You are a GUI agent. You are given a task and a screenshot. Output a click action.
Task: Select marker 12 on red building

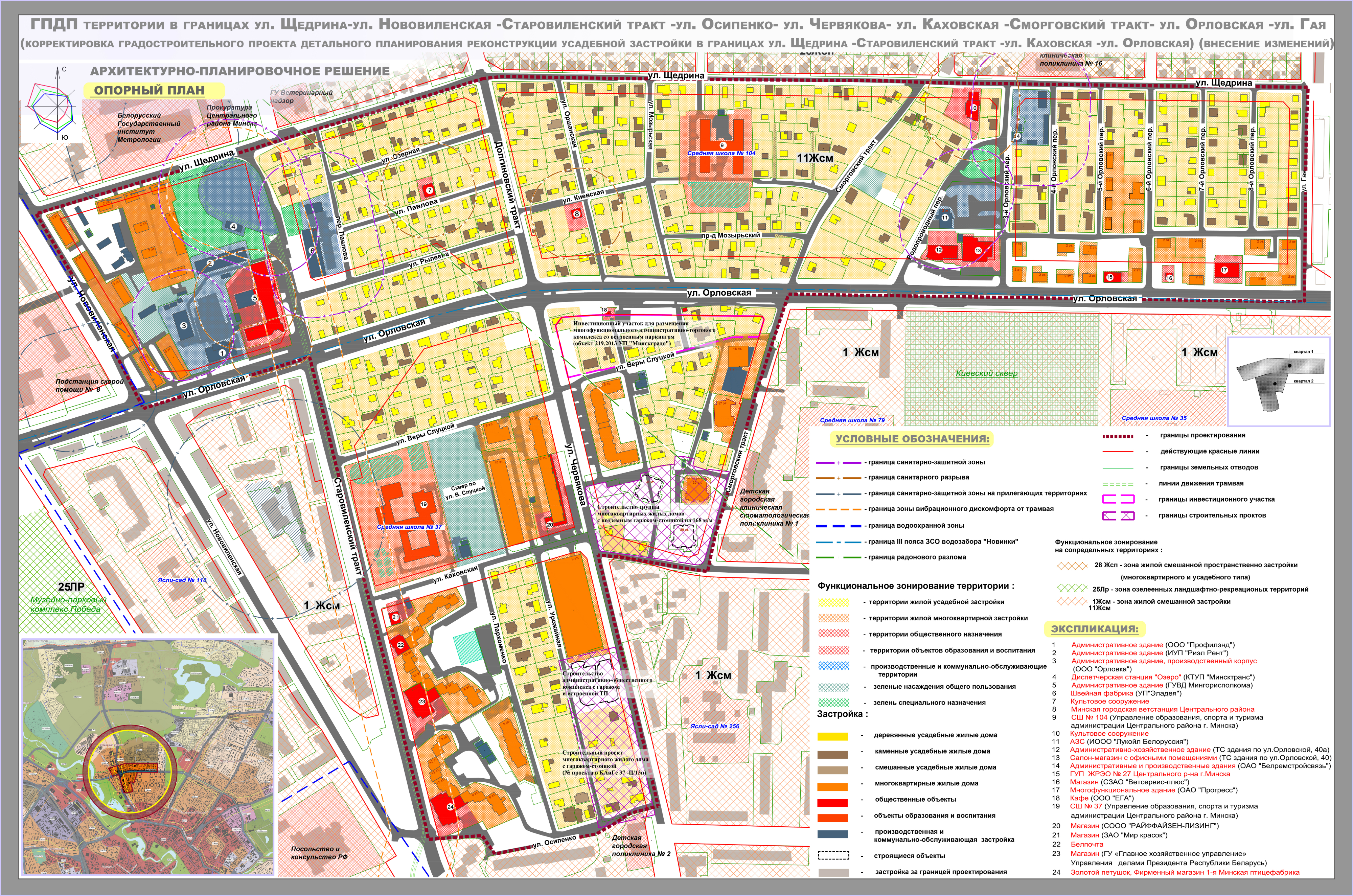click(x=939, y=250)
